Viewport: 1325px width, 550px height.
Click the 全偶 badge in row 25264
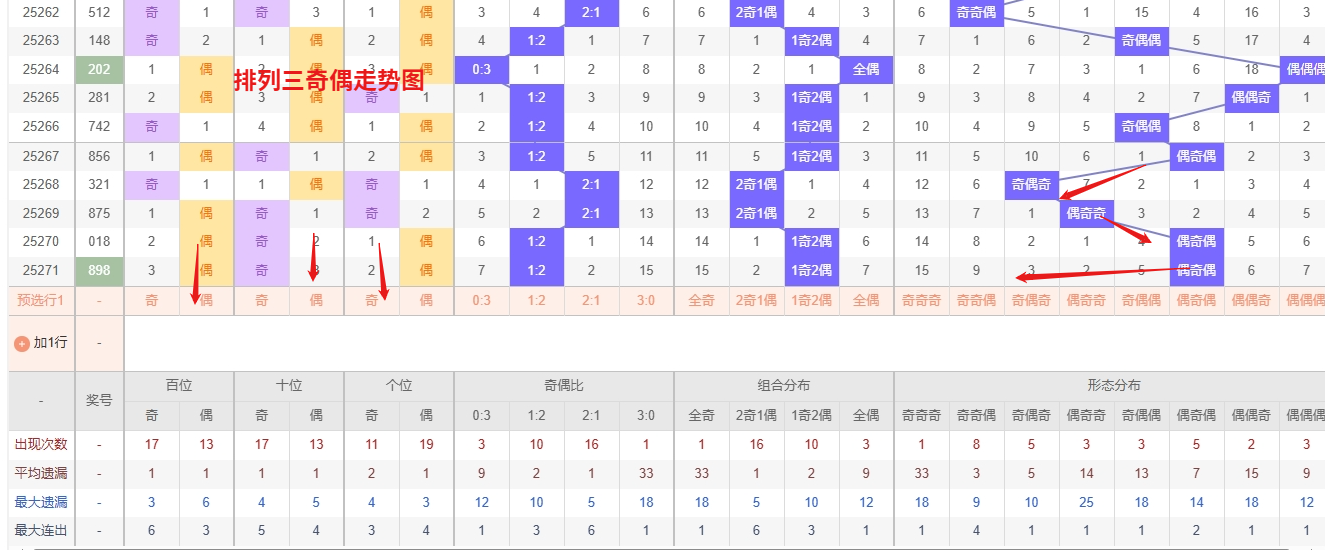coord(866,70)
